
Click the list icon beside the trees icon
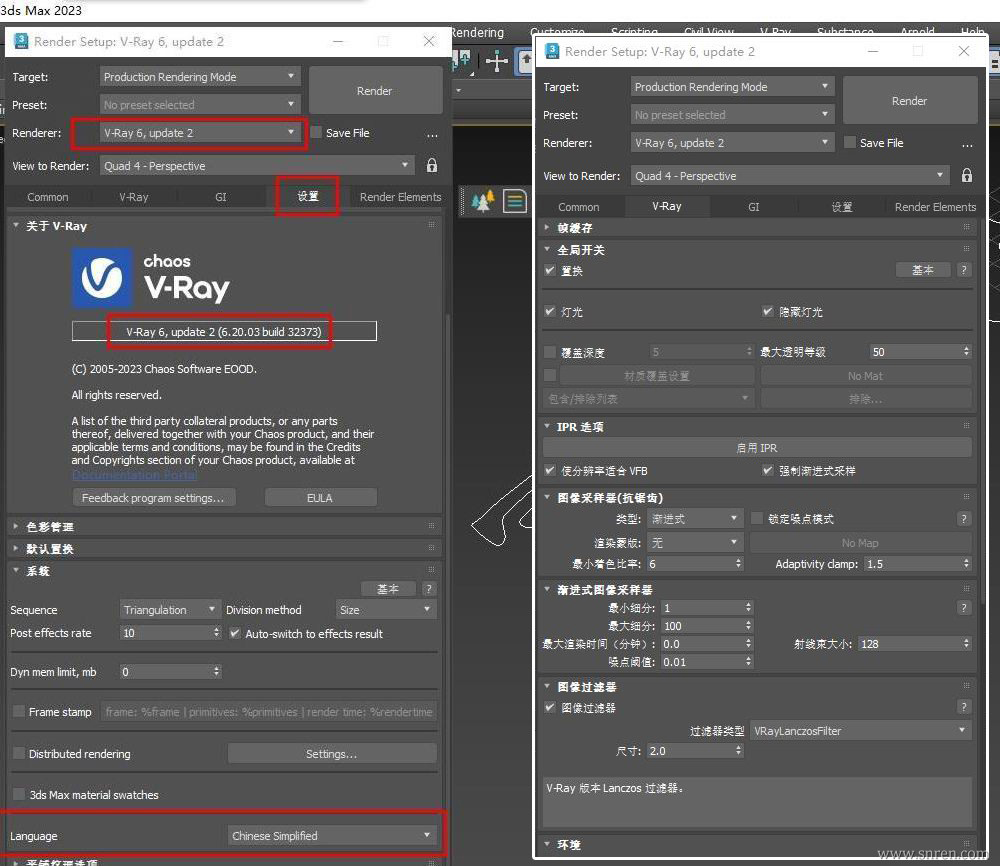(x=515, y=202)
